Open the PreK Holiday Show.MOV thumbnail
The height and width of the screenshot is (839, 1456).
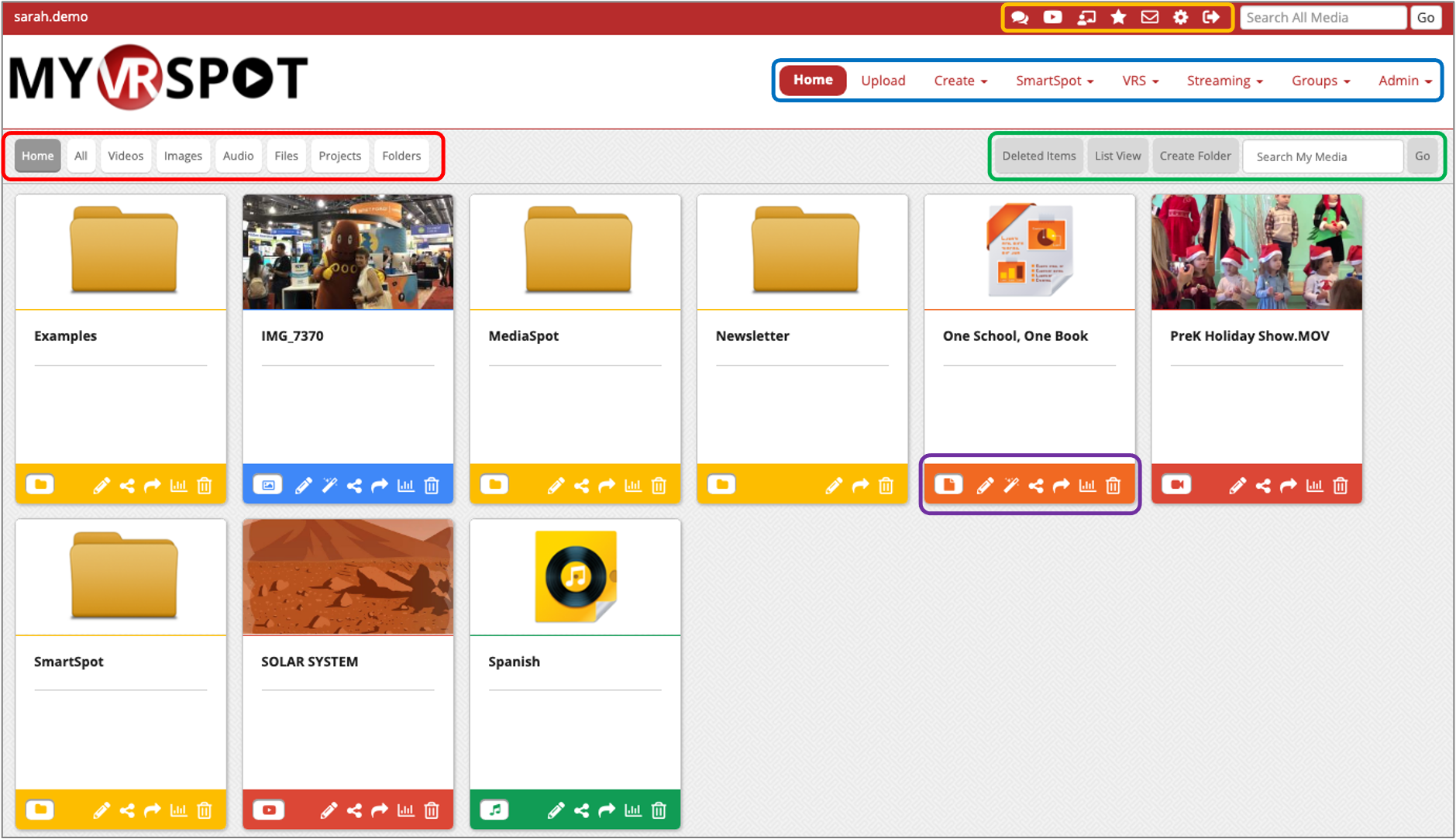coord(1257,252)
